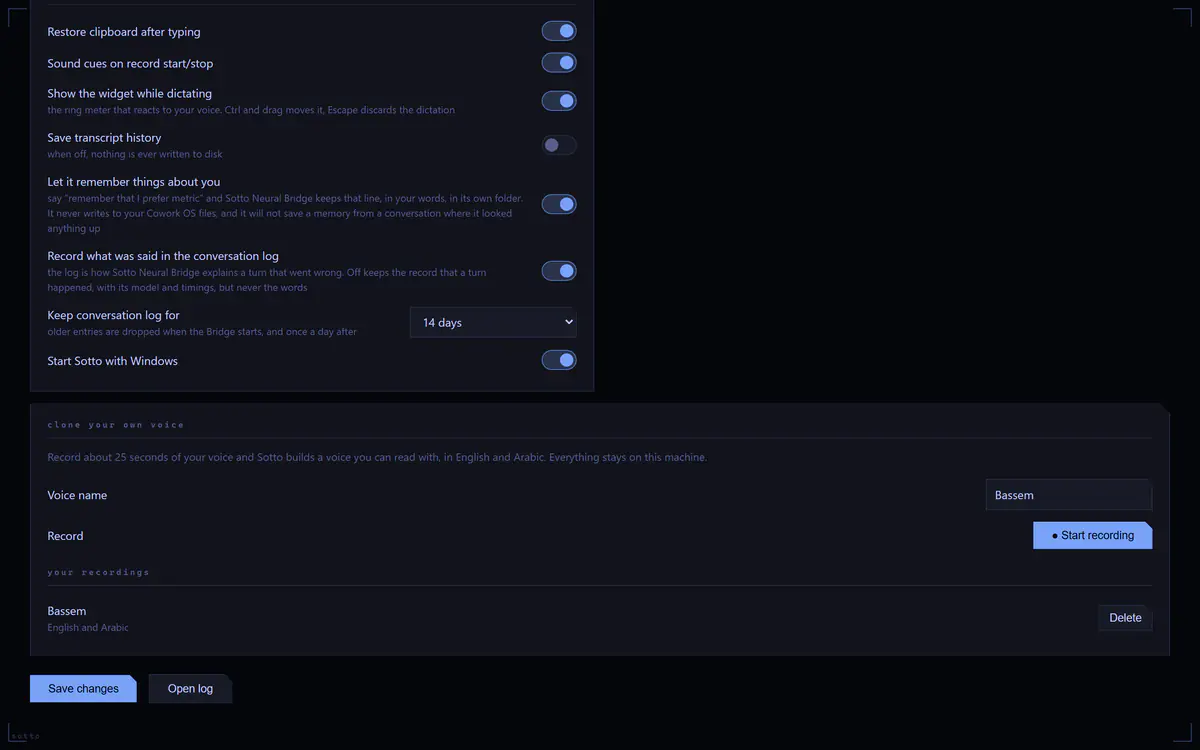
Task: Click the Keep conversation log for label
Action: tap(114, 315)
